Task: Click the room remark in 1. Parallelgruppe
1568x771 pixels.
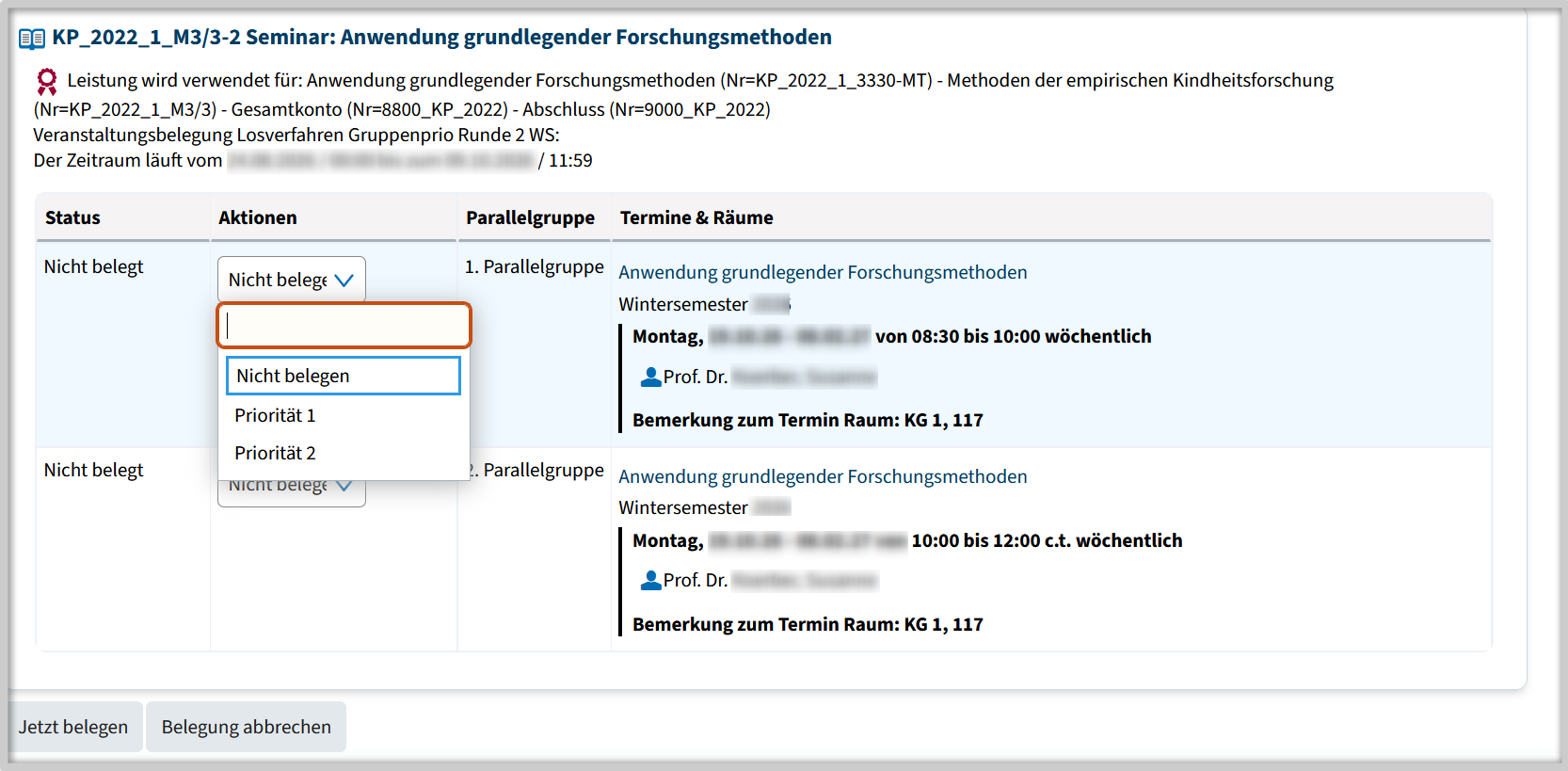Action: 808,420
